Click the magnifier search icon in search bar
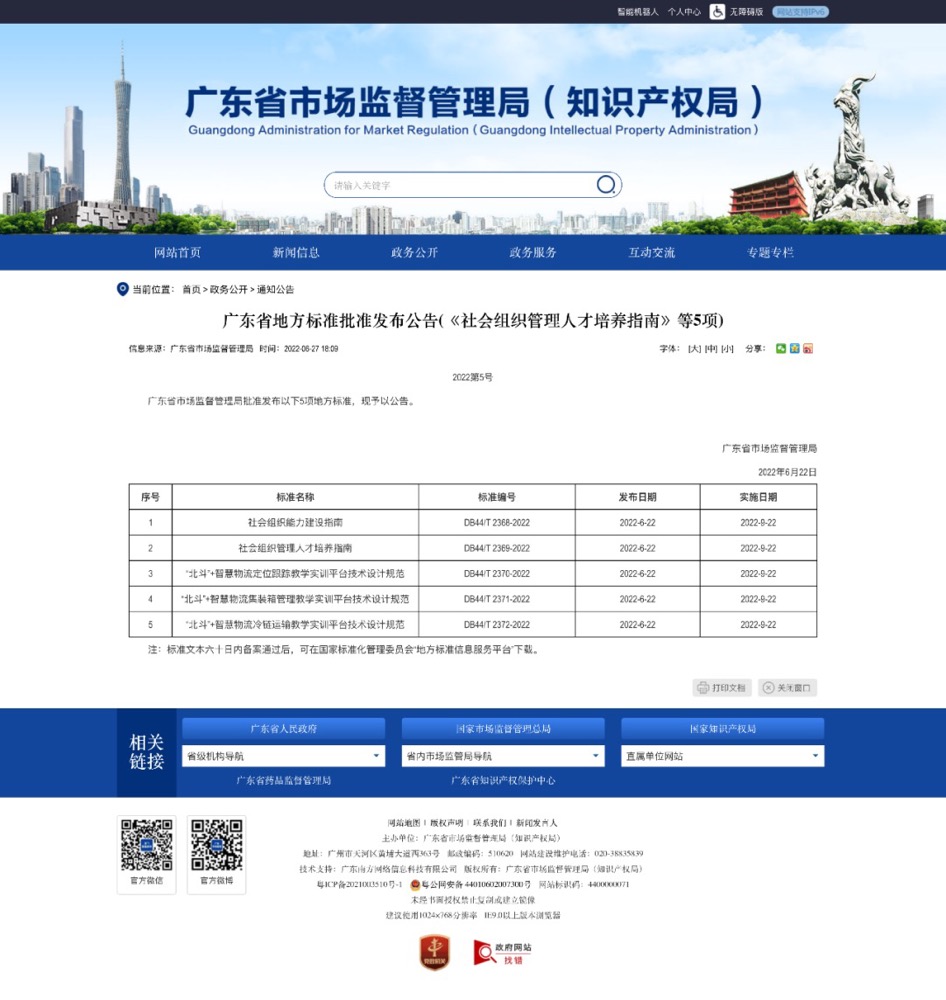946x1000 pixels. click(606, 185)
